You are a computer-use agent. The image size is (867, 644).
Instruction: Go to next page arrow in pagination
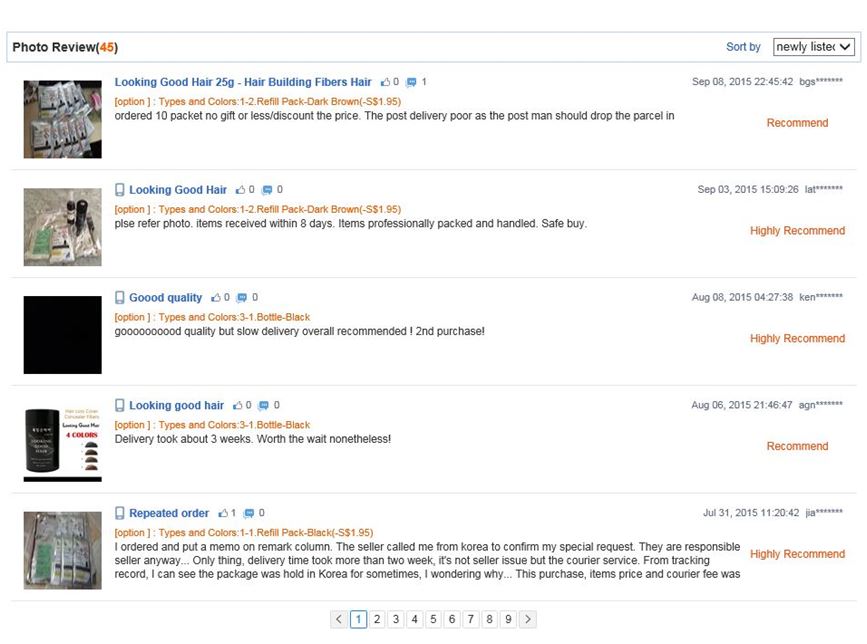tap(528, 620)
